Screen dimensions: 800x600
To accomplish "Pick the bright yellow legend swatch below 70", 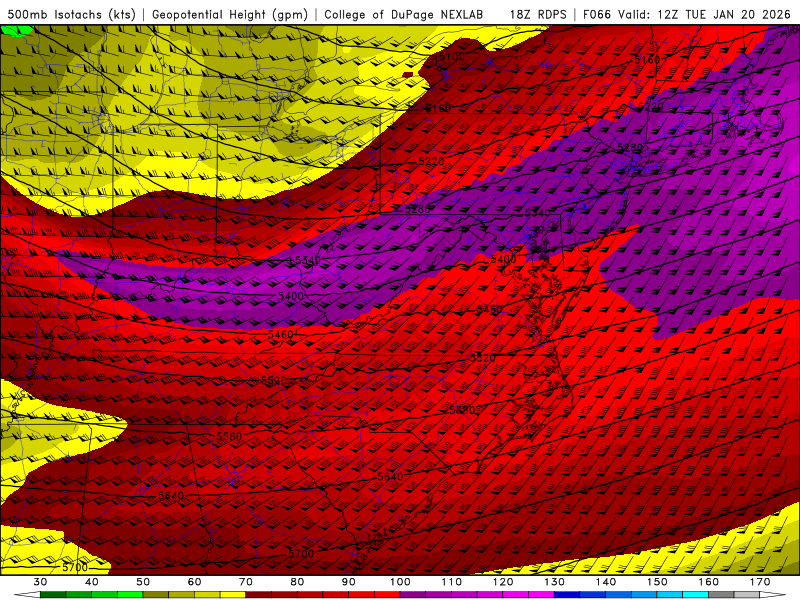I will [x=233, y=595].
